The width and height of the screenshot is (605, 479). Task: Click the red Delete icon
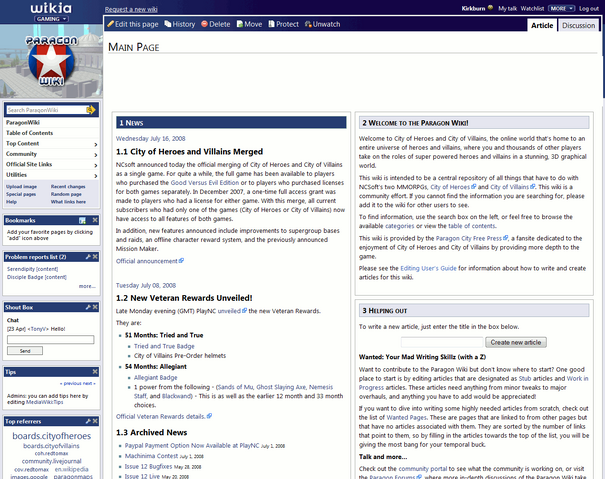204,24
